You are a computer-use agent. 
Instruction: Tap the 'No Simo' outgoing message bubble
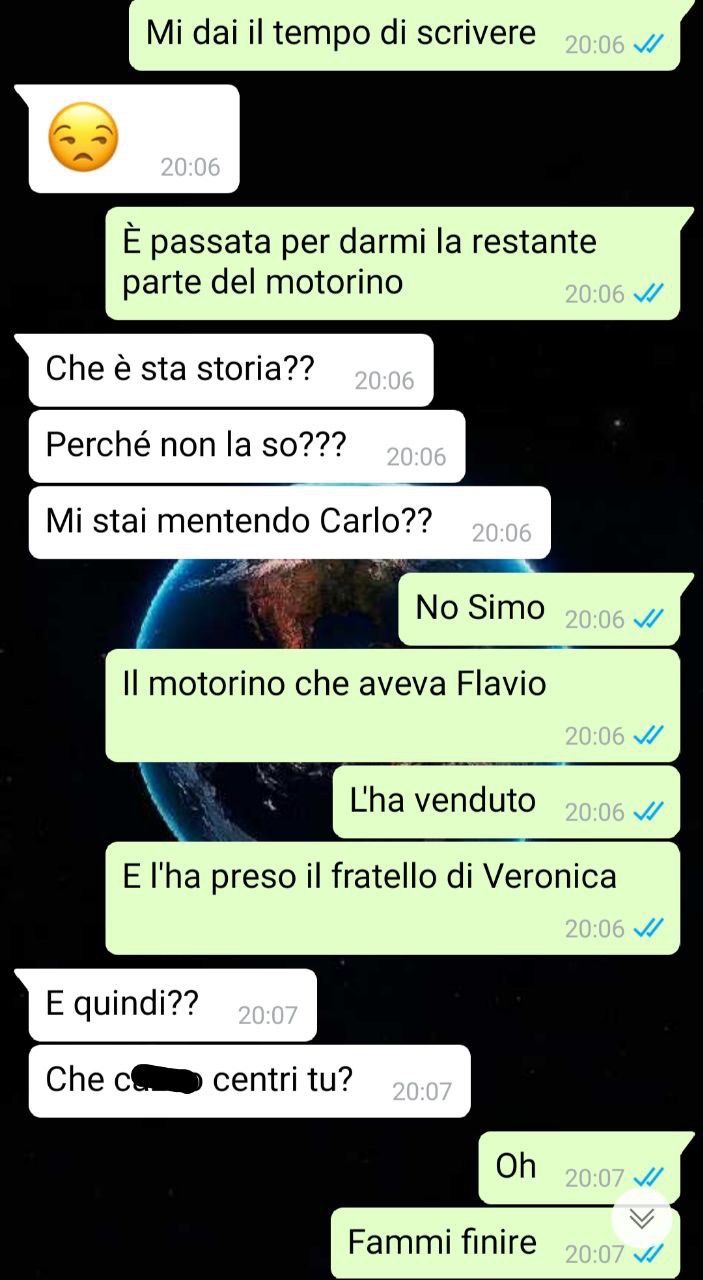point(539,610)
